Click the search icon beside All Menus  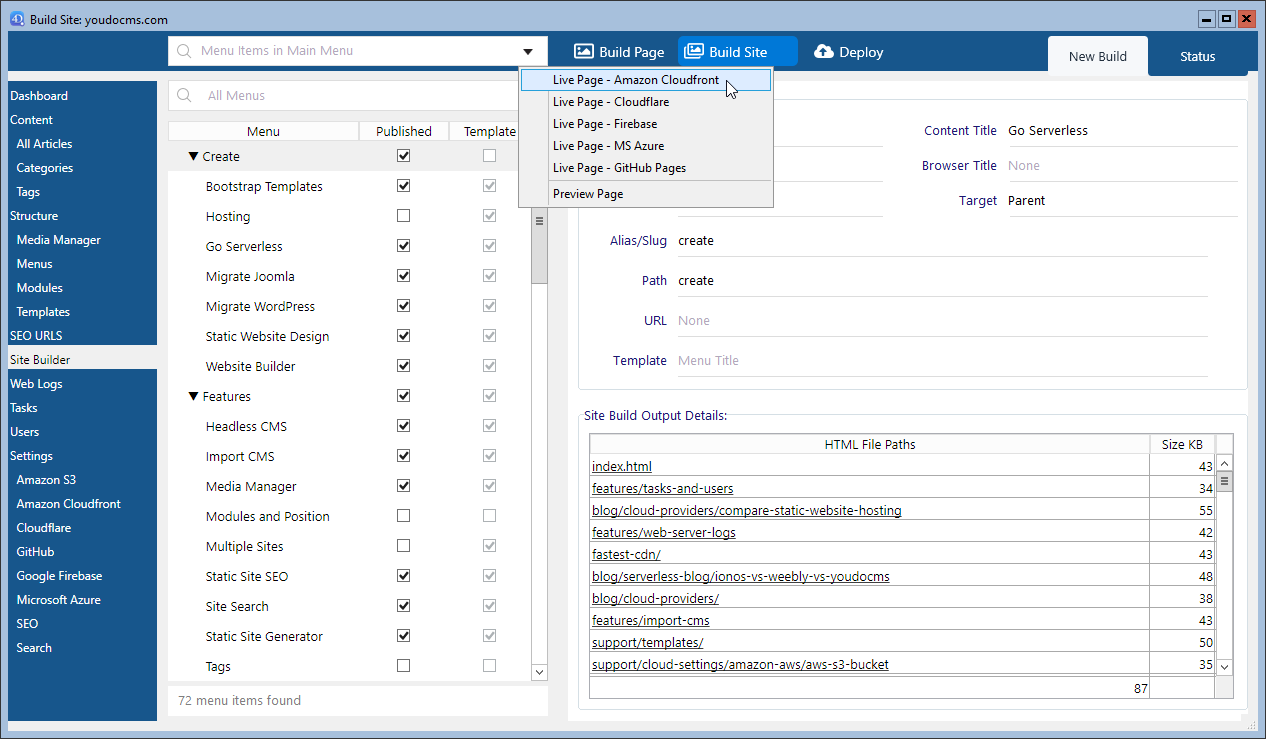pos(184,96)
